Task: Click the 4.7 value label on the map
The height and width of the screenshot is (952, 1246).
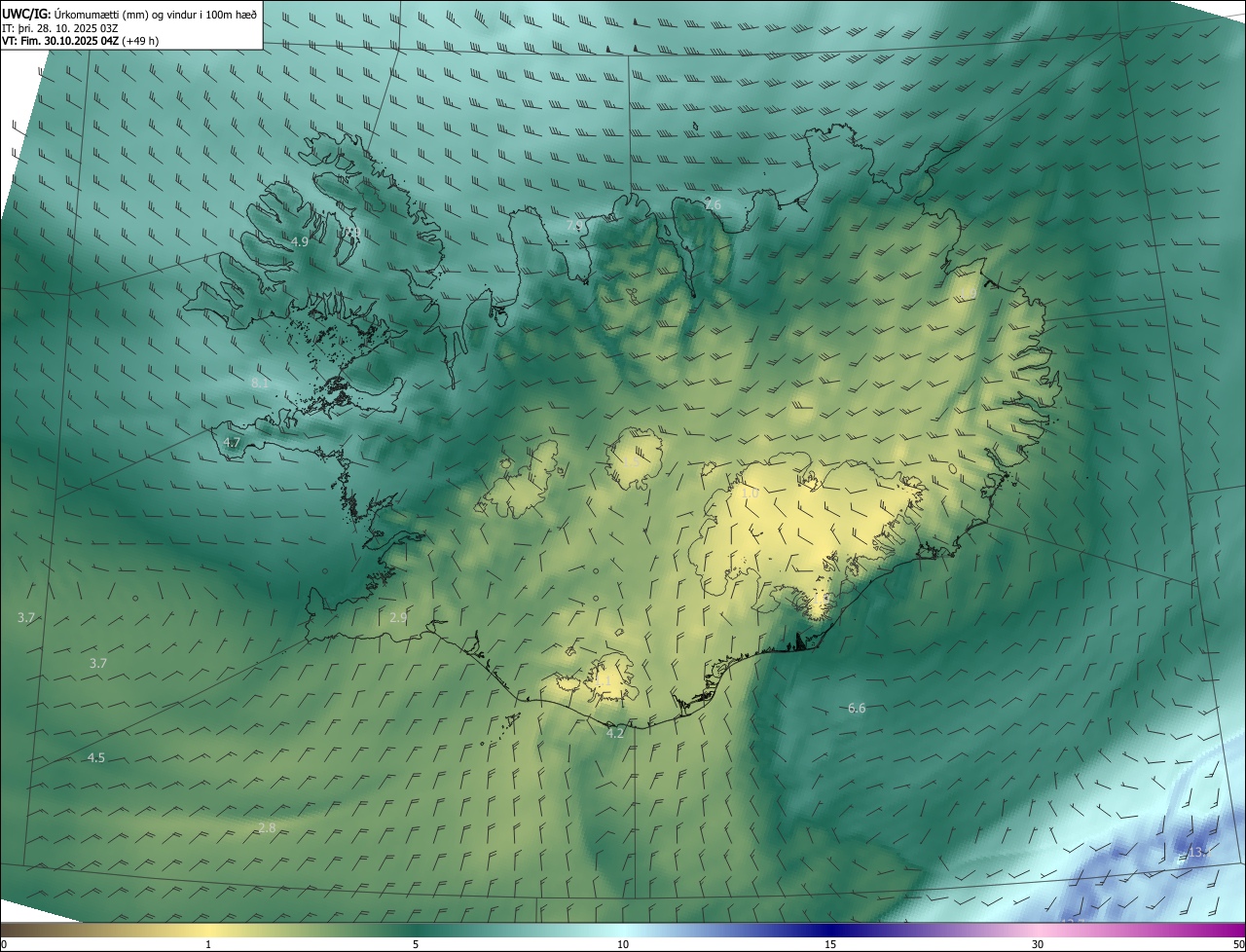Action: pyautogui.click(x=232, y=442)
